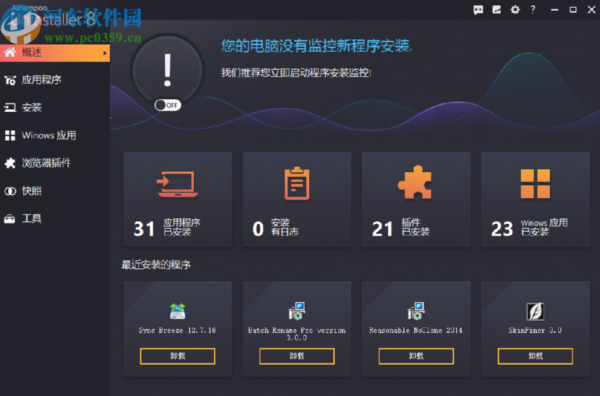Close the UnInstaller window

tap(591, 10)
